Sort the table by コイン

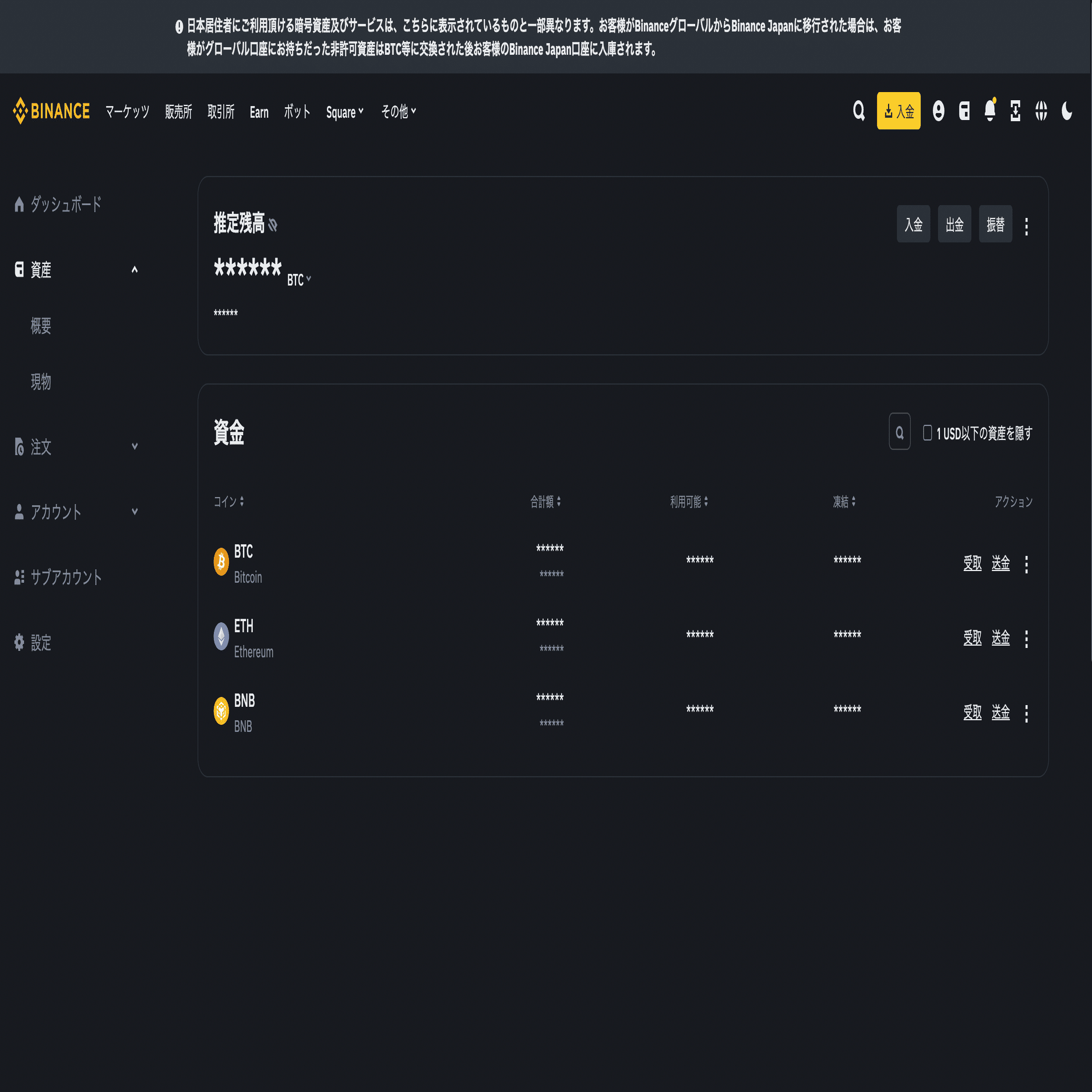point(229,501)
